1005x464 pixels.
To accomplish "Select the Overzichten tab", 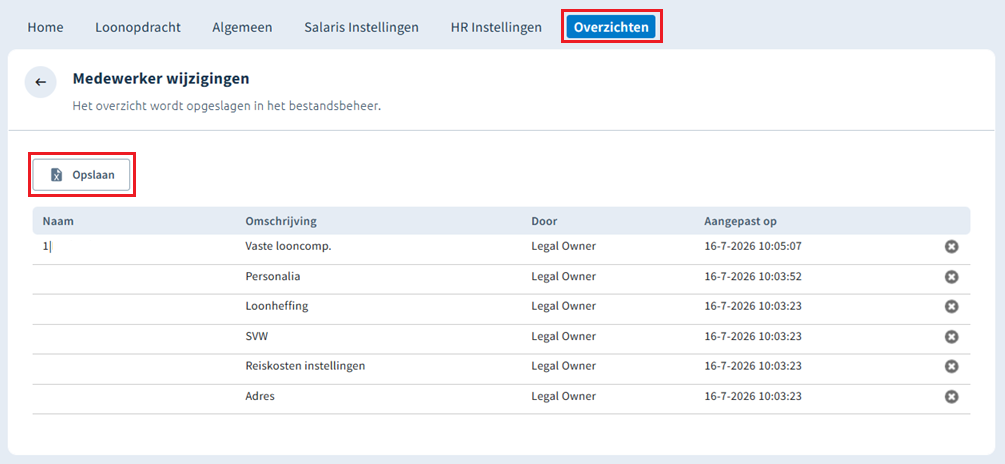I will point(611,28).
